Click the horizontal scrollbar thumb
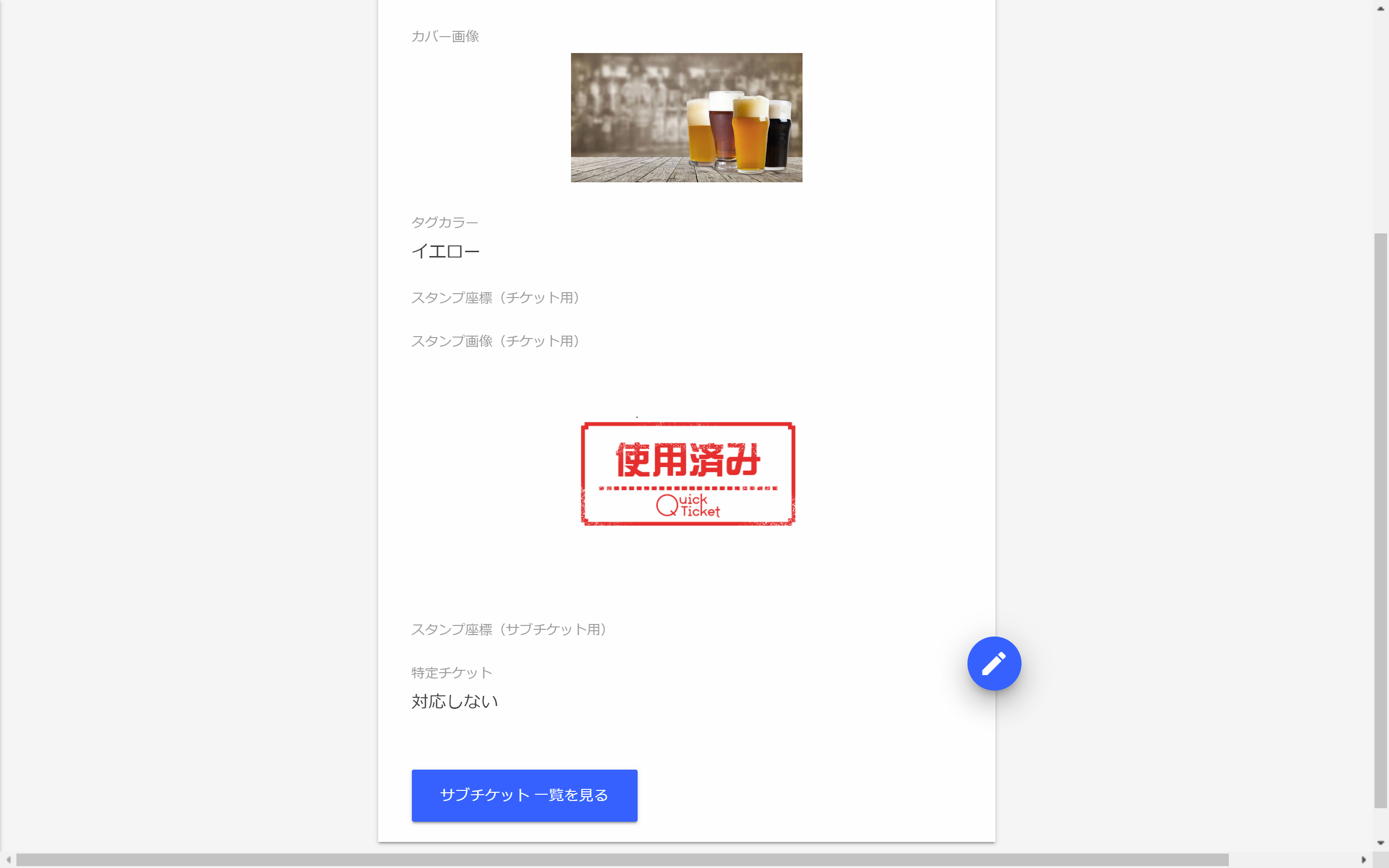1389x868 pixels. click(x=622, y=859)
